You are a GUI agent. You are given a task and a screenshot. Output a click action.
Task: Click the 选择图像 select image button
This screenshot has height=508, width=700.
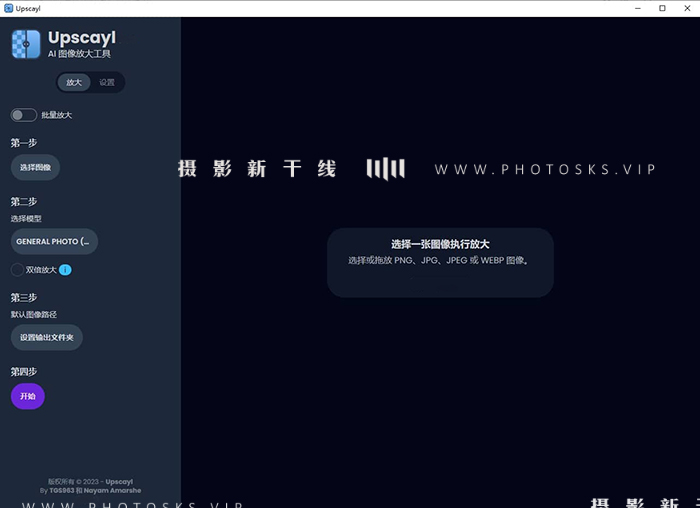pyautogui.click(x=35, y=167)
